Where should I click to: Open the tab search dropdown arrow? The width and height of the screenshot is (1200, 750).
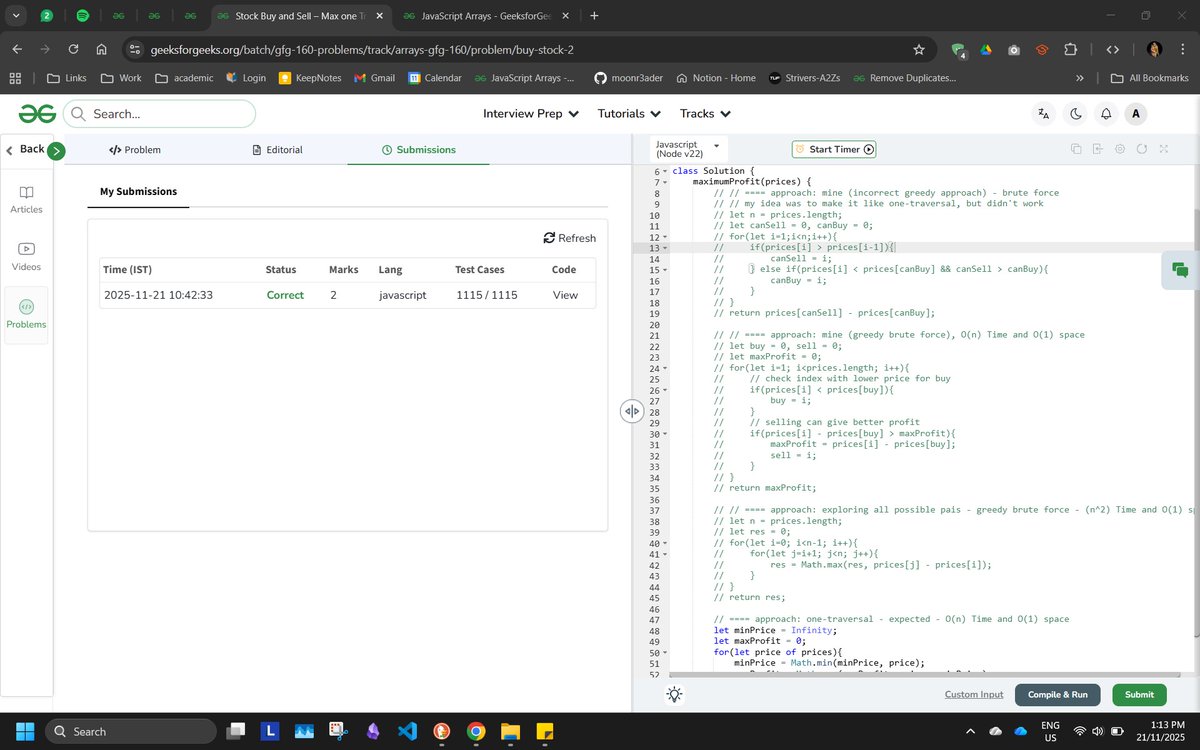pyautogui.click(x=17, y=16)
